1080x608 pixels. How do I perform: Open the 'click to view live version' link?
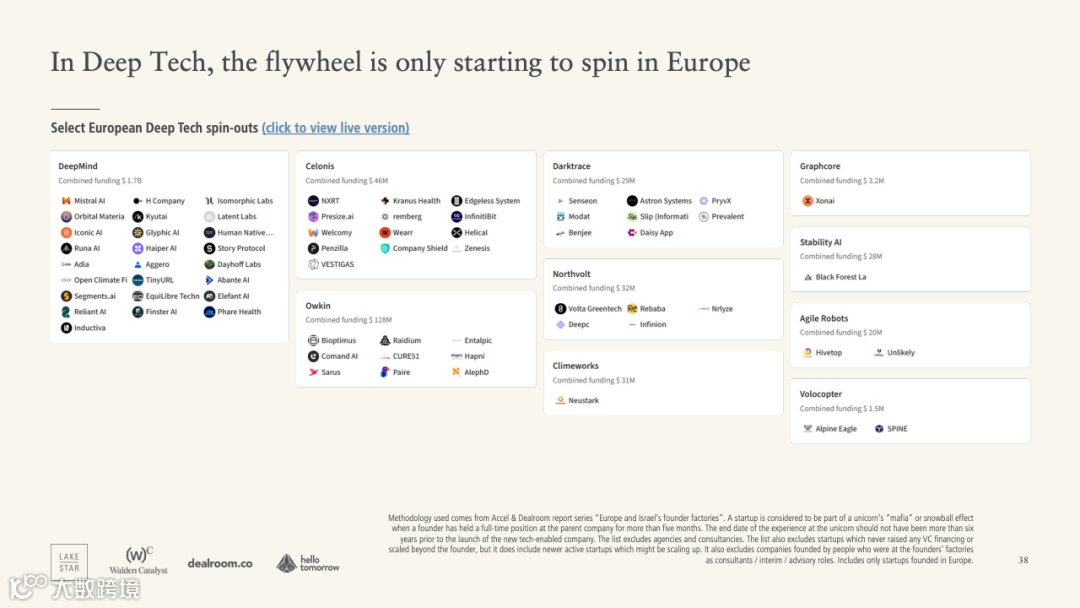[x=335, y=128]
